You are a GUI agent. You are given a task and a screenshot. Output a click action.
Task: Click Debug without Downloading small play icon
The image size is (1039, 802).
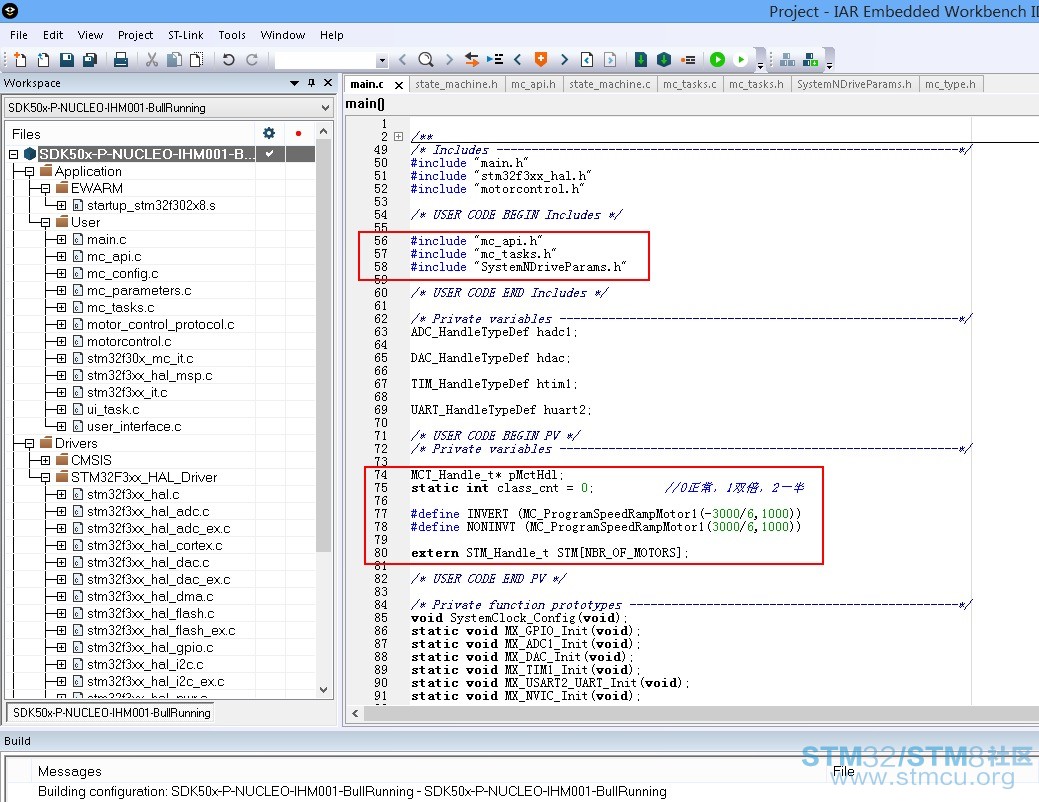(741, 60)
